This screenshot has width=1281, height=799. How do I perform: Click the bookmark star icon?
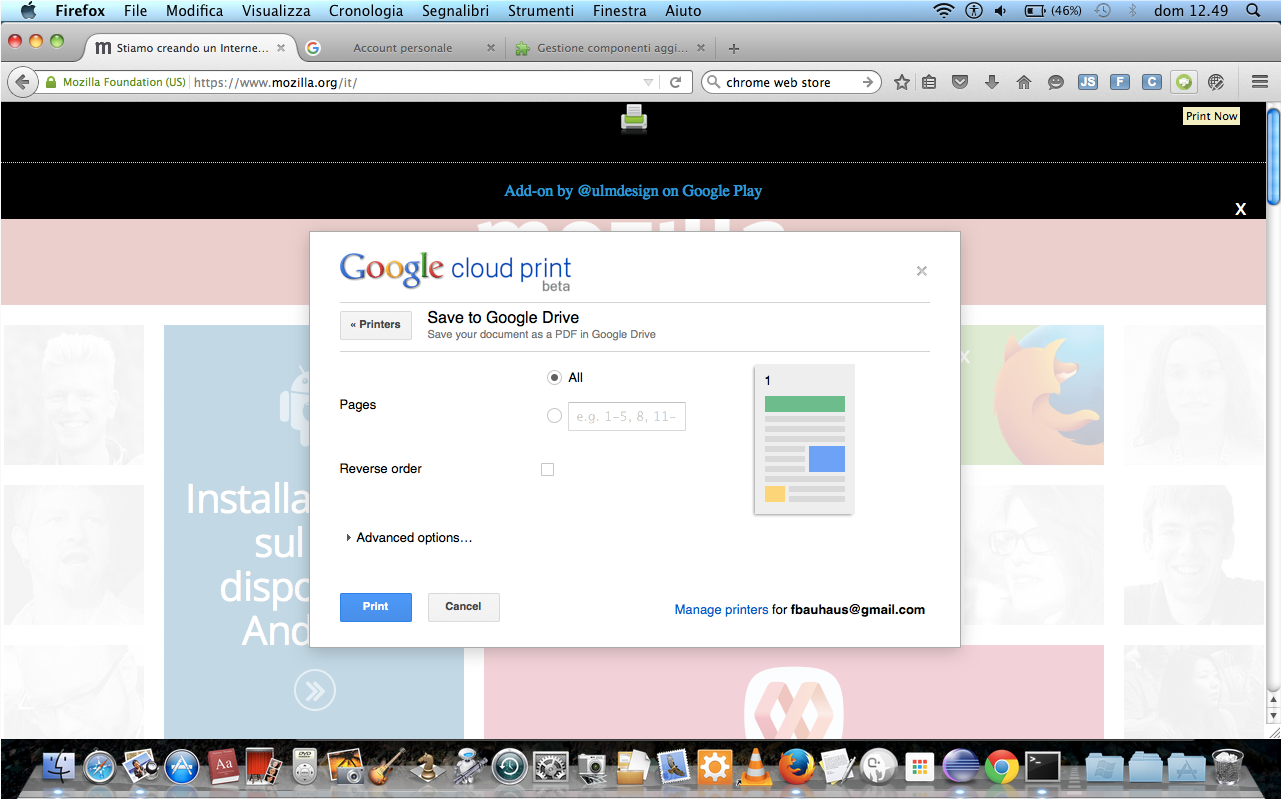pyautogui.click(x=901, y=82)
